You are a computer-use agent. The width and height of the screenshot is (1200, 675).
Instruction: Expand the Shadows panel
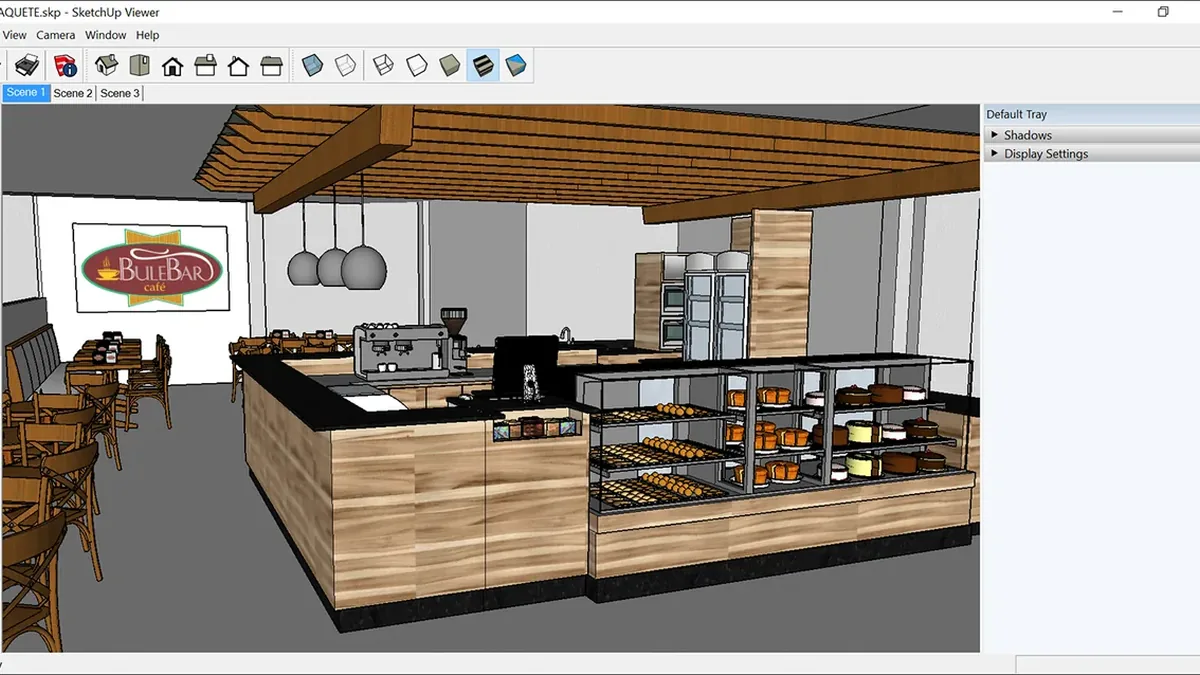(1092, 135)
